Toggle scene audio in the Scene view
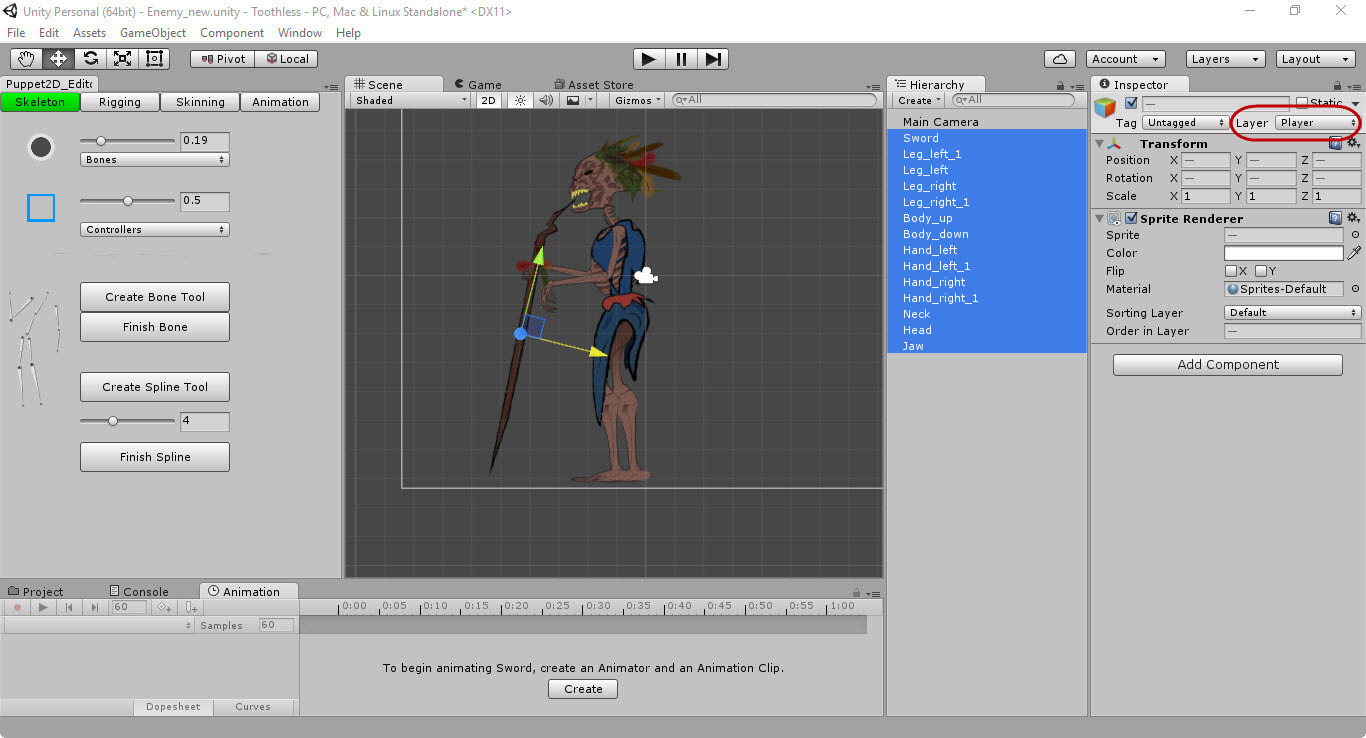Screen dimensions: 1366x738 coord(545,100)
